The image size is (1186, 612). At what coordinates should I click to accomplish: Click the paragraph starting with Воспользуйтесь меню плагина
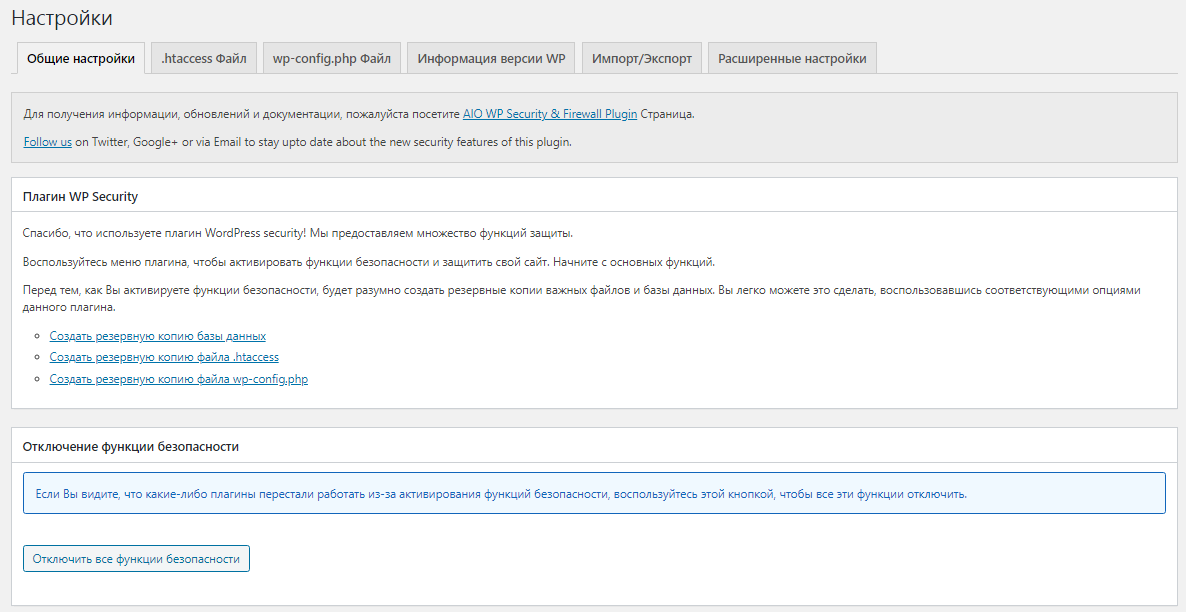point(368,262)
